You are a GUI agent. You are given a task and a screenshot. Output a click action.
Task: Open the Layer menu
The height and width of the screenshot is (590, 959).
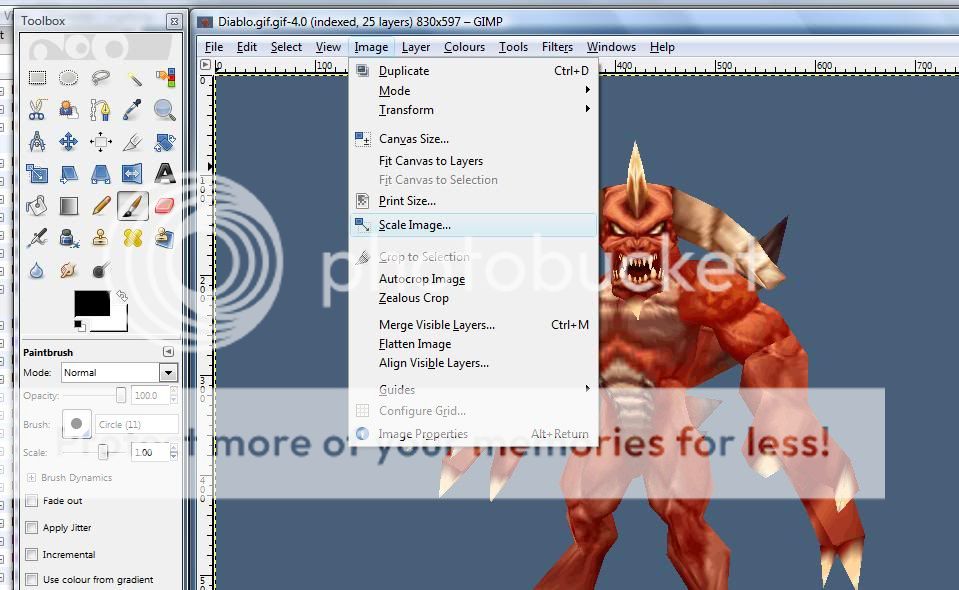click(416, 47)
